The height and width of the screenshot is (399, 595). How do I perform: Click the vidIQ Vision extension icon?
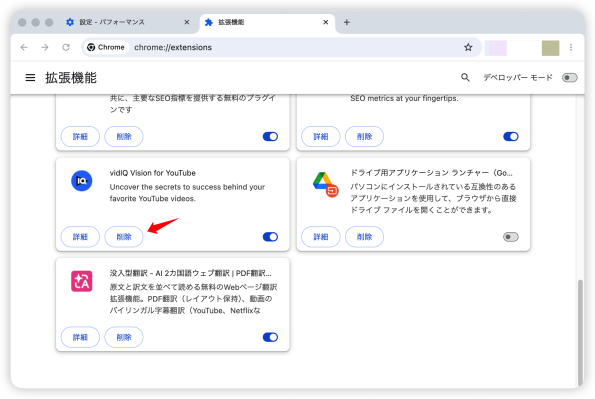click(x=82, y=181)
